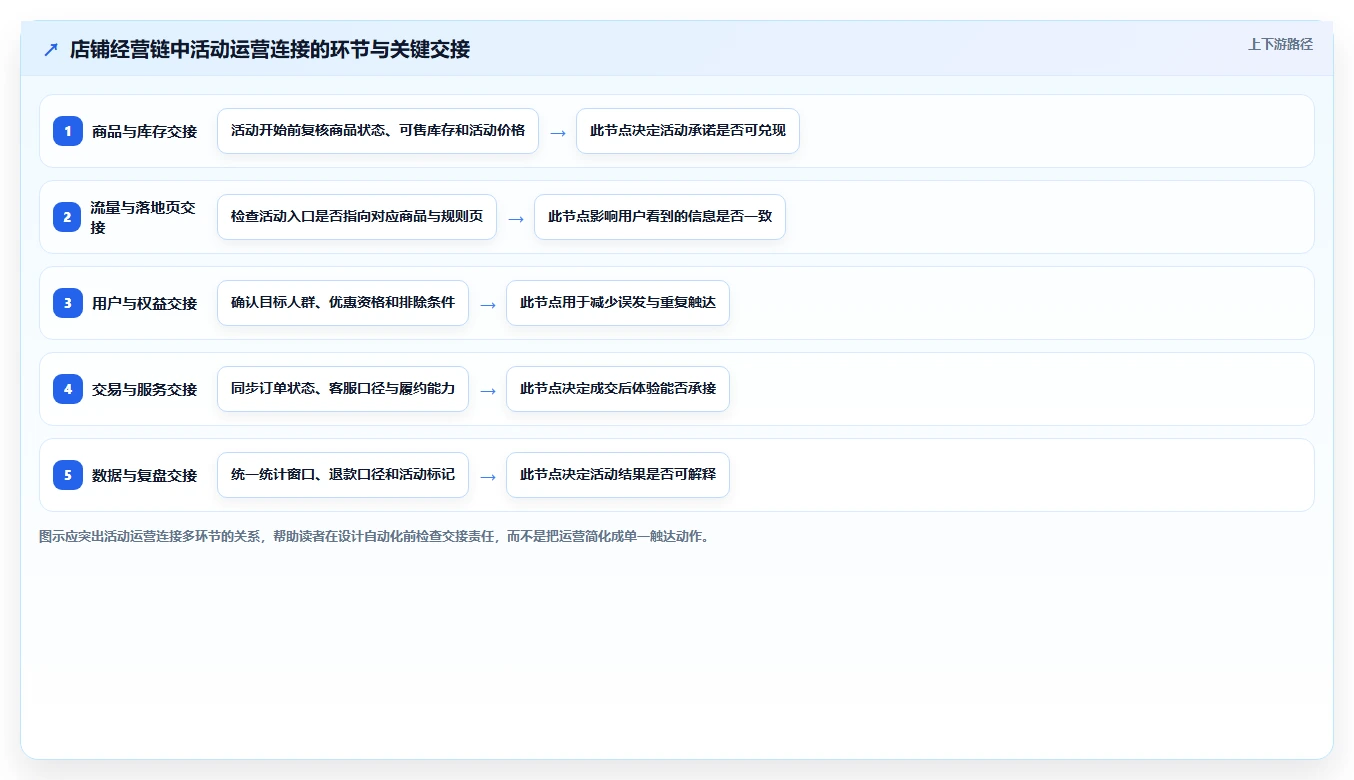The width and height of the screenshot is (1354, 780).
Task: Select box 活动开始前复核商品状态、可售库存和活动价格
Action: (378, 131)
